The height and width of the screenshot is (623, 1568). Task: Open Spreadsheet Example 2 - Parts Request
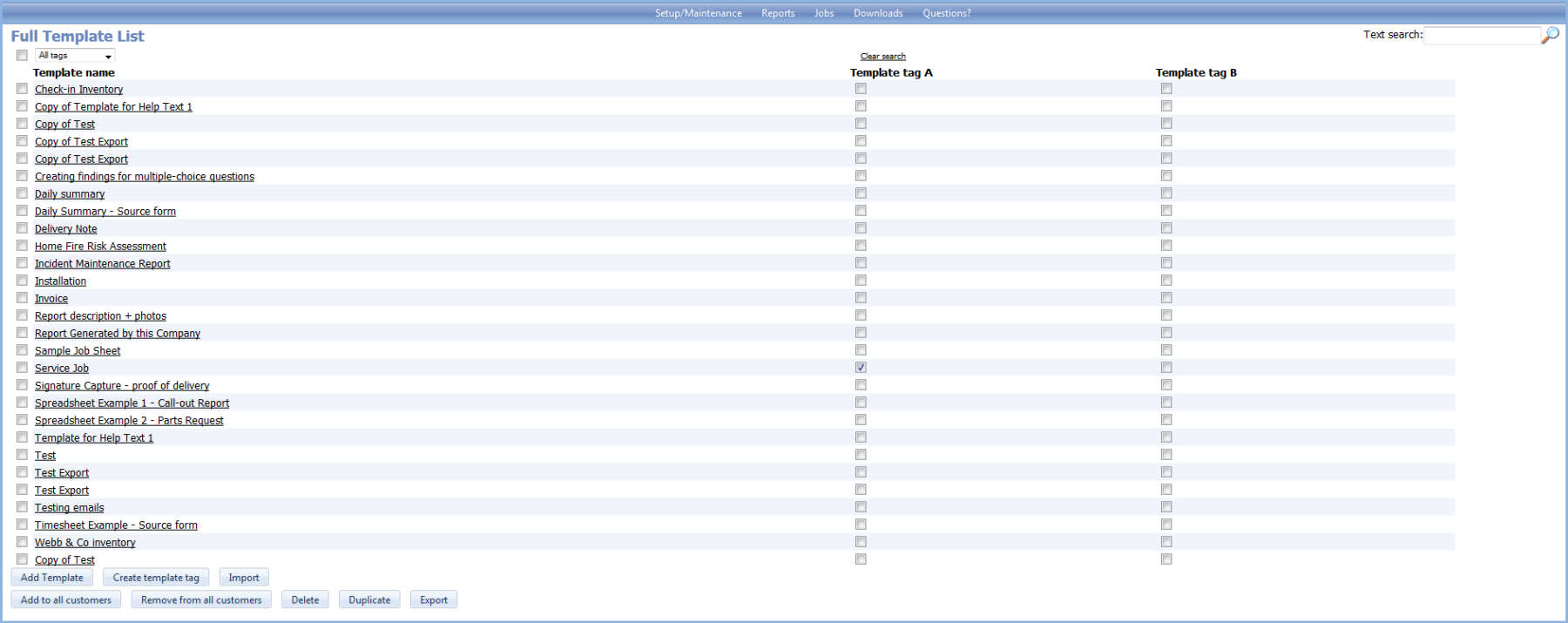[129, 421]
